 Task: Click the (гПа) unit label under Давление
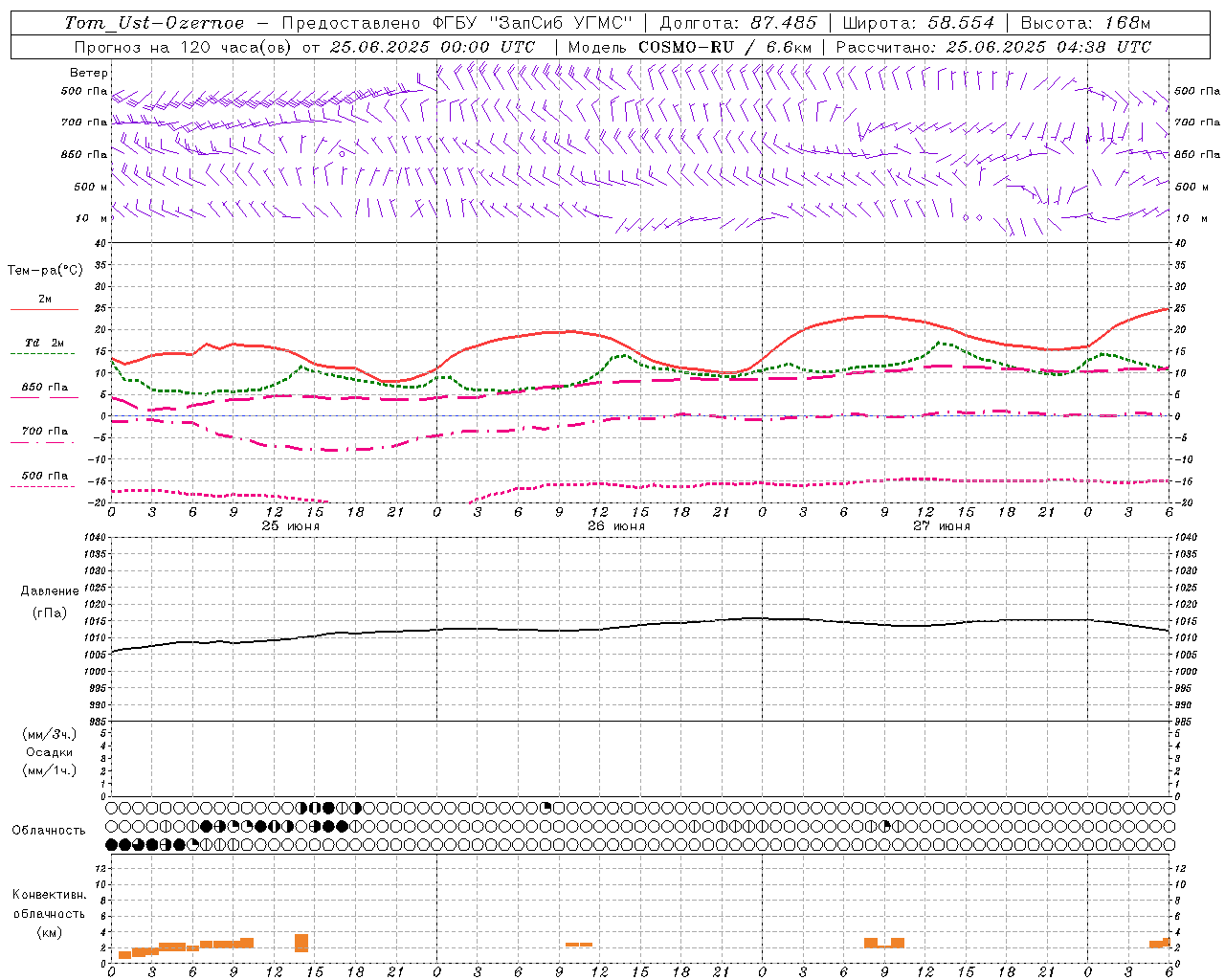50,612
